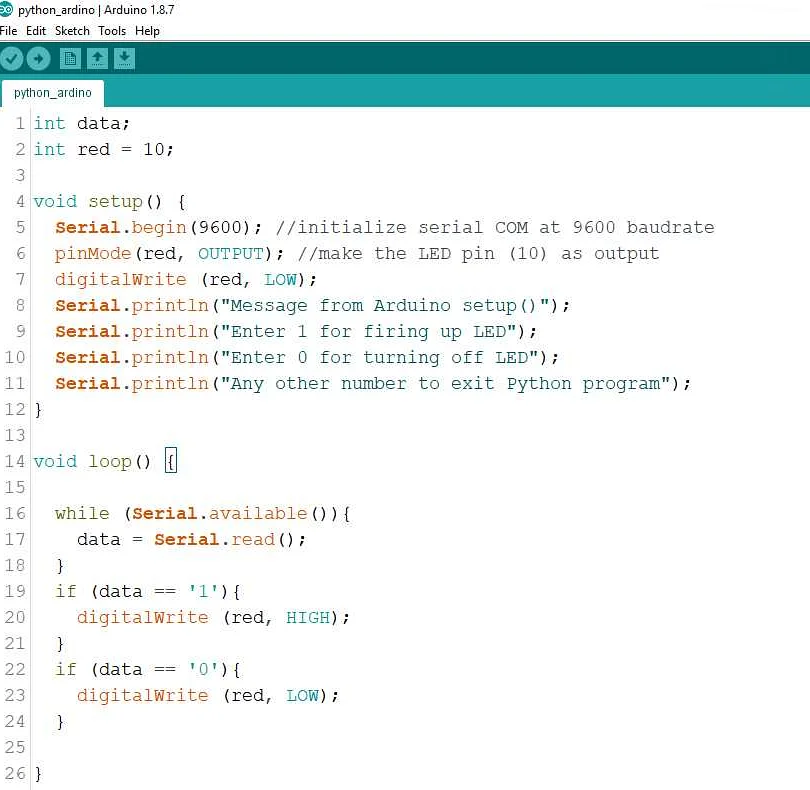Click the 'make the LED pin' comment
This screenshot has width=810, height=790.
[478, 254]
